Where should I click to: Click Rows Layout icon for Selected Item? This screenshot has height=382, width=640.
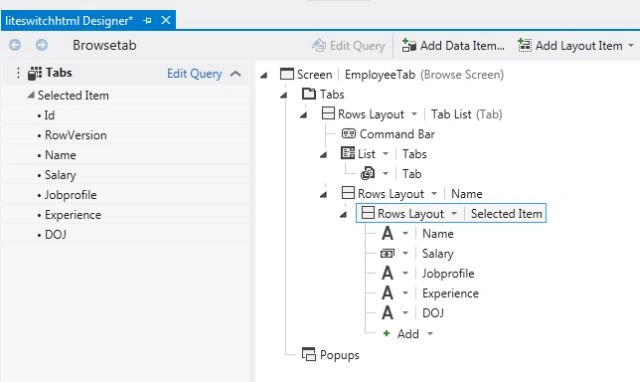[x=368, y=213]
